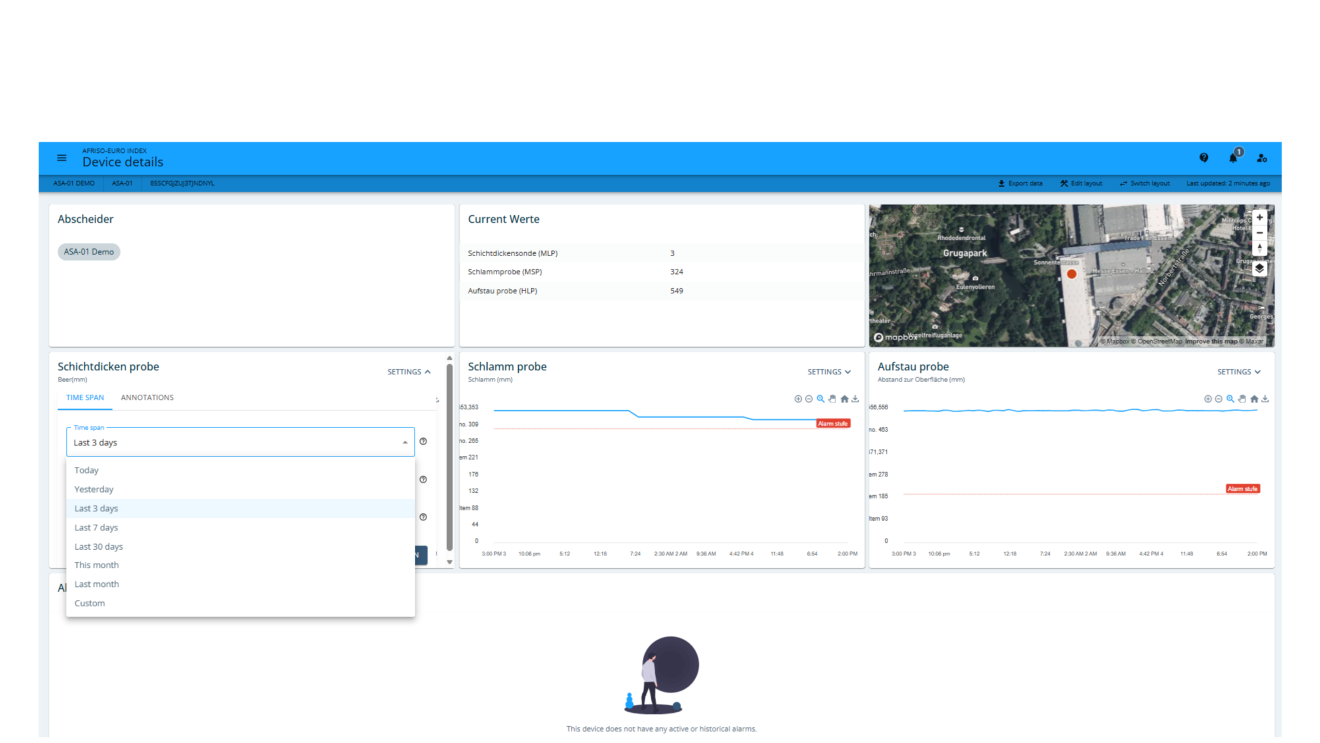Viewport: 1320px width, 743px height.
Task: Close the Time span dropdown via its arrow
Action: coord(405,442)
